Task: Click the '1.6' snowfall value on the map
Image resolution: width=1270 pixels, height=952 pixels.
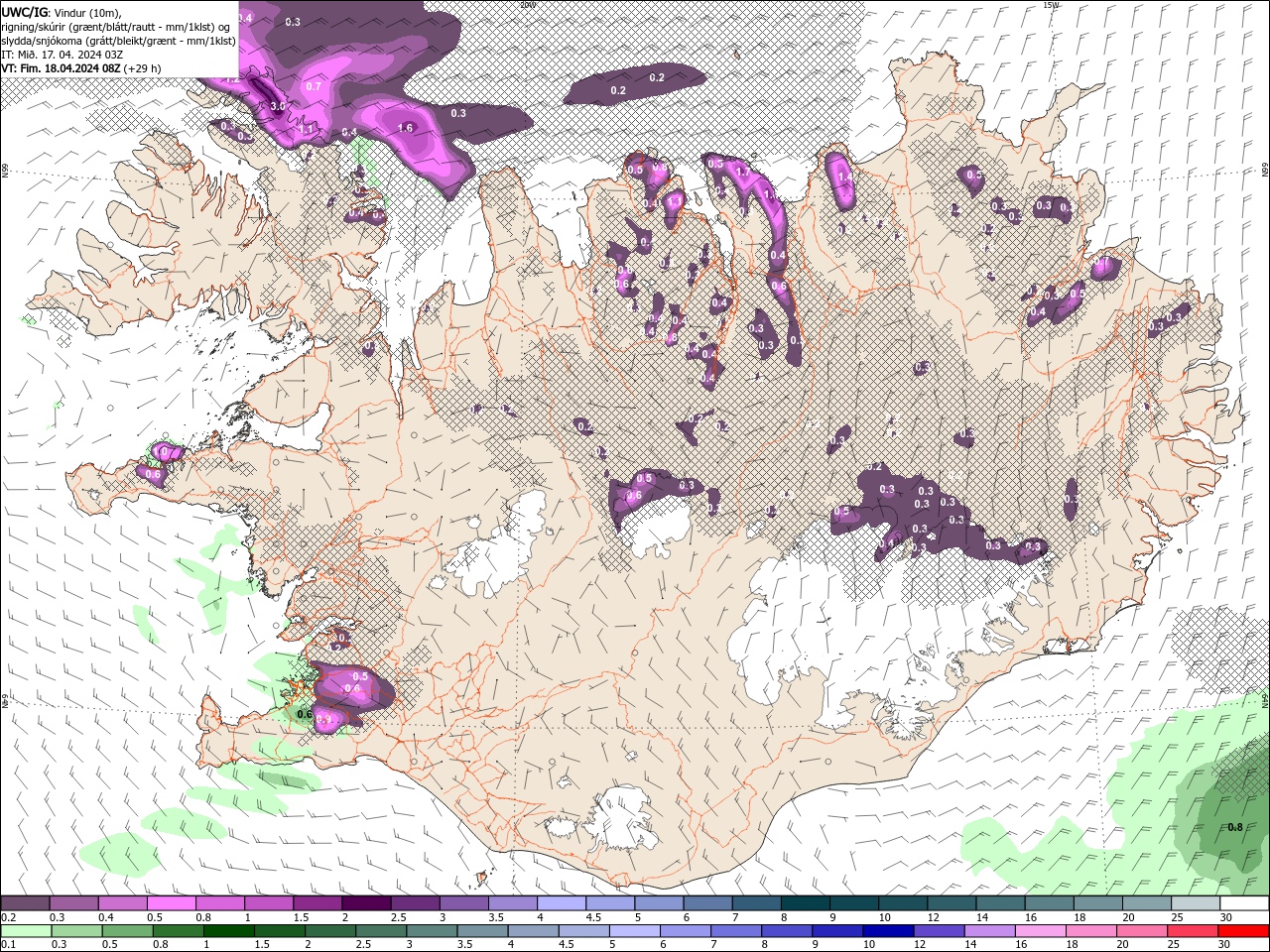Action: pos(405,128)
